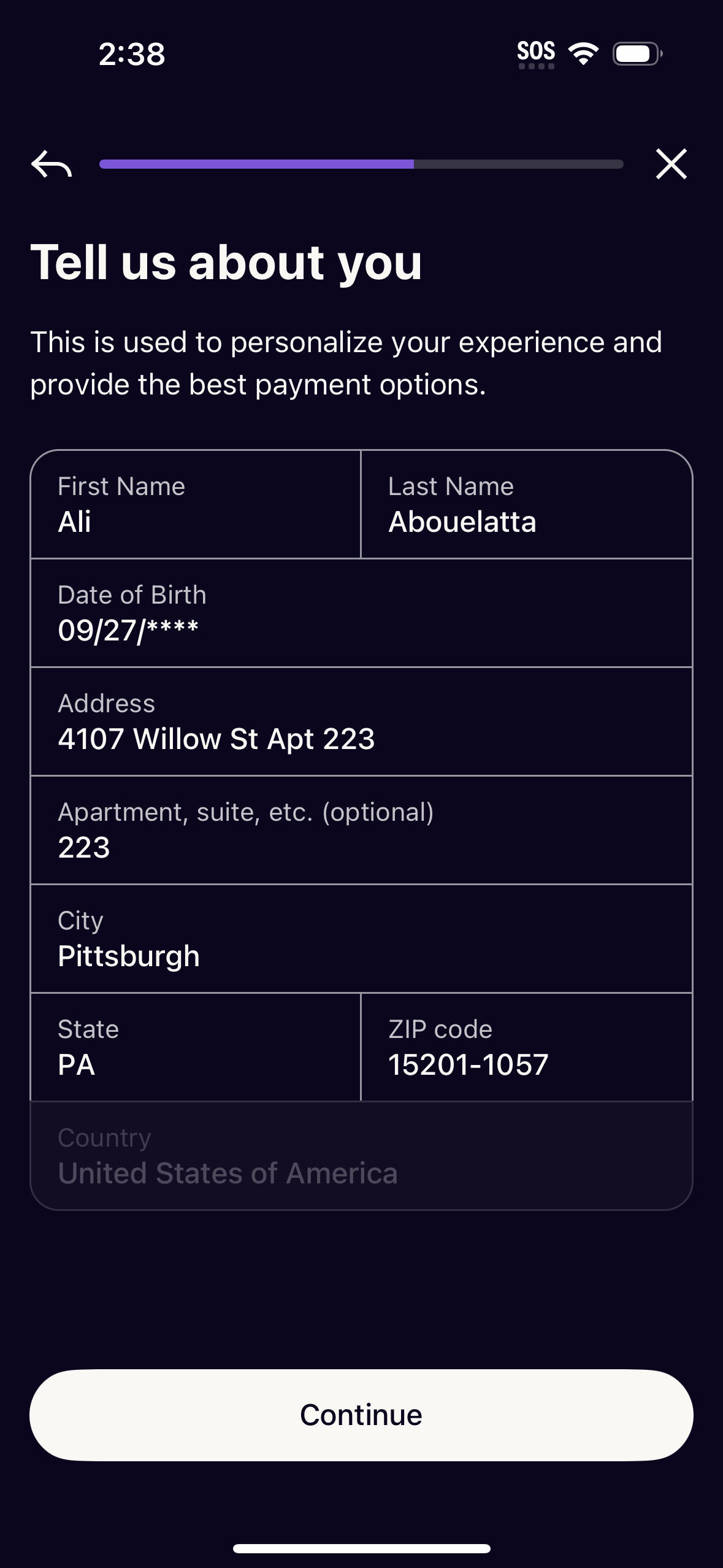Edit the First Name field

pos(195,505)
